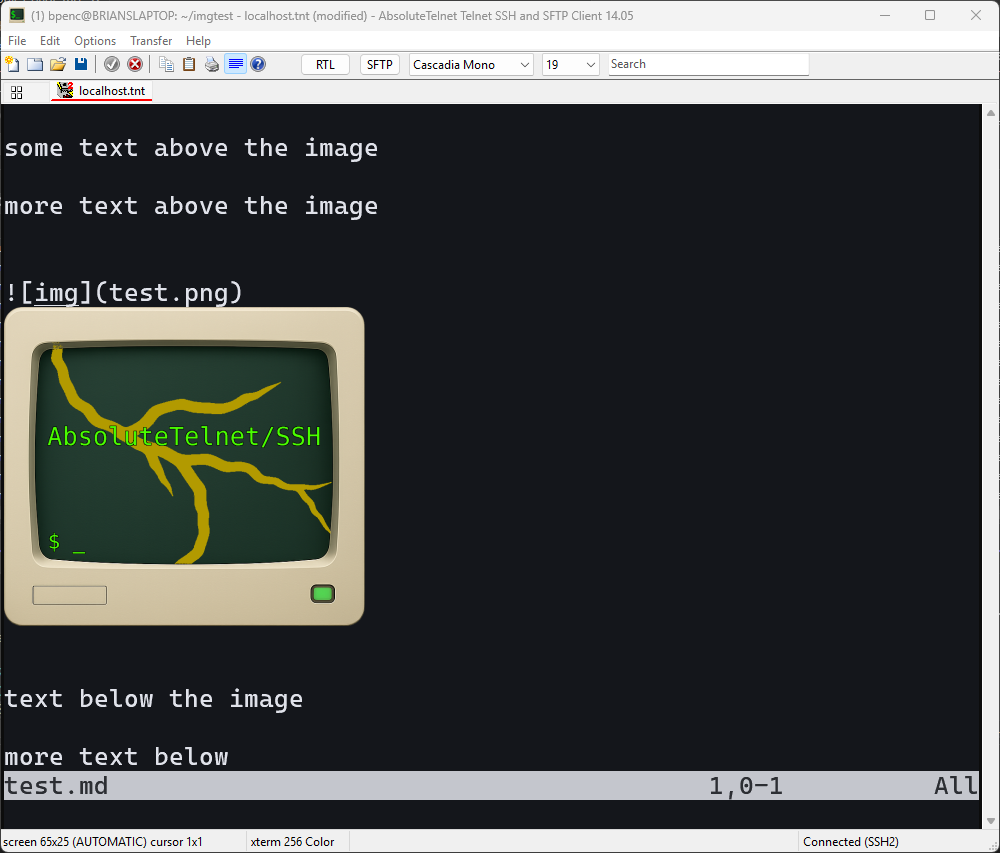Open the Options menu

pyautogui.click(x=95, y=41)
